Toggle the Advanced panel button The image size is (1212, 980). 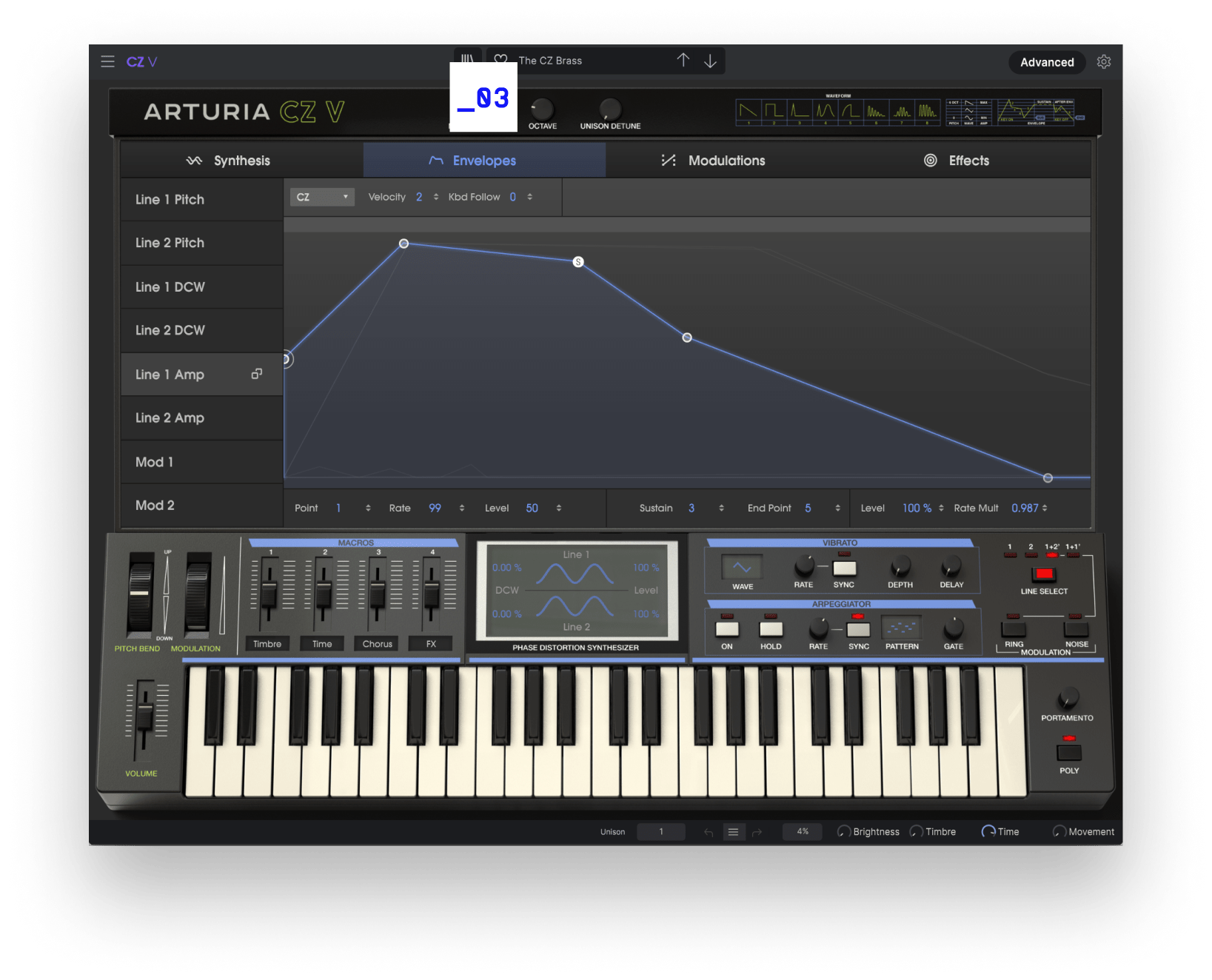click(x=1047, y=62)
